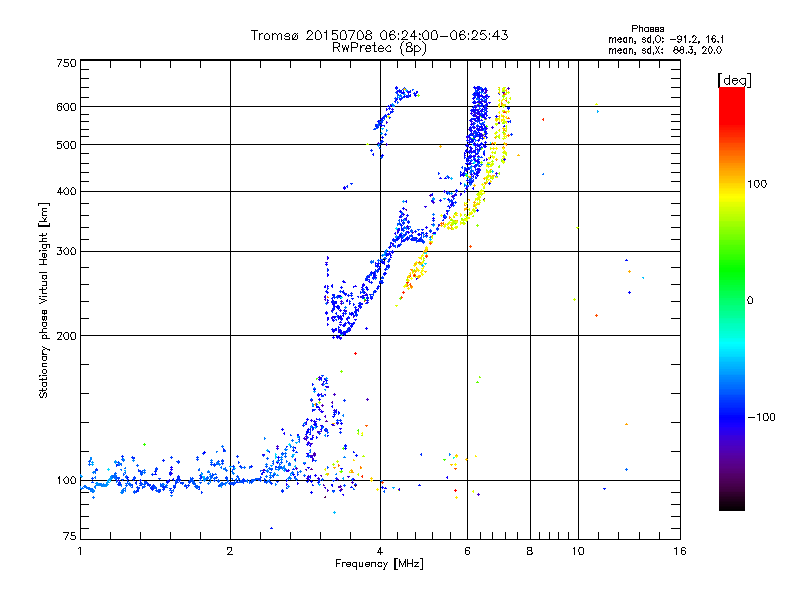This screenshot has height=600, width=800.
Task: Click the "Phases" heading above the statistics
Action: click(x=647, y=29)
